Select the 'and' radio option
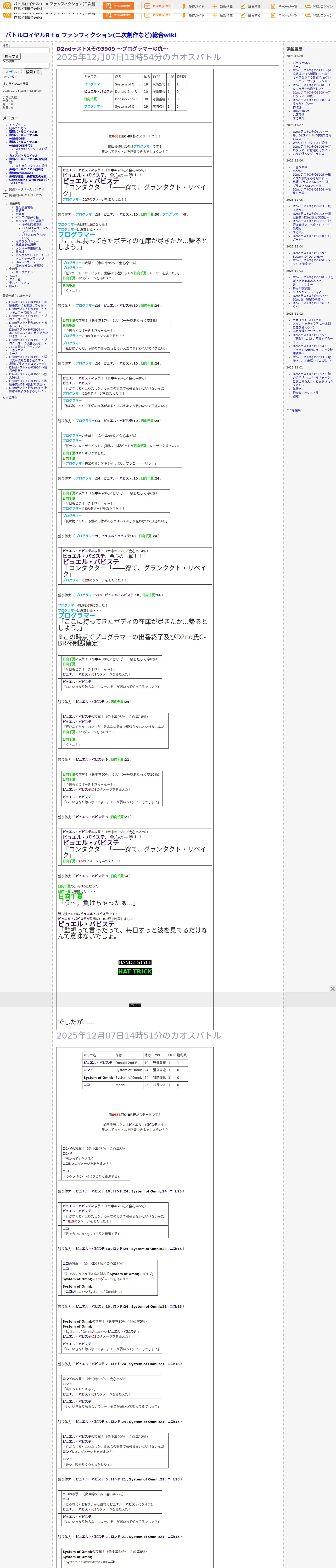Viewport: 336px width, 1568px height. click(11, 71)
